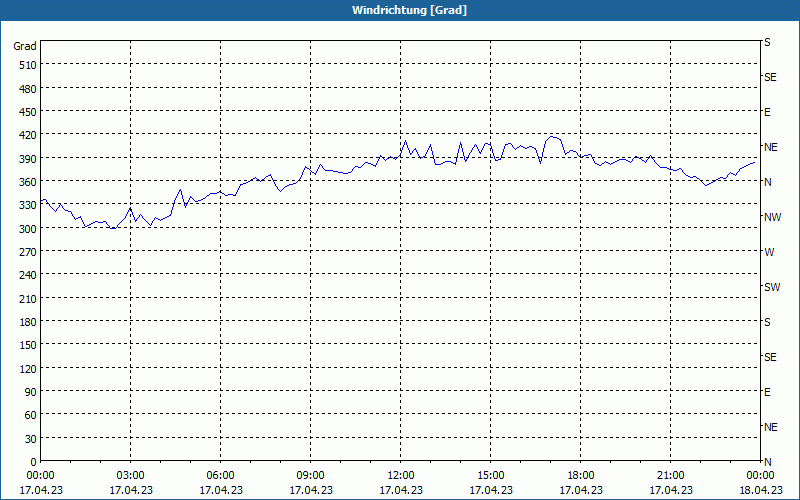The height and width of the screenshot is (500, 800).
Task: Click the 00:00 label above 17.04.23
Action: [40, 476]
